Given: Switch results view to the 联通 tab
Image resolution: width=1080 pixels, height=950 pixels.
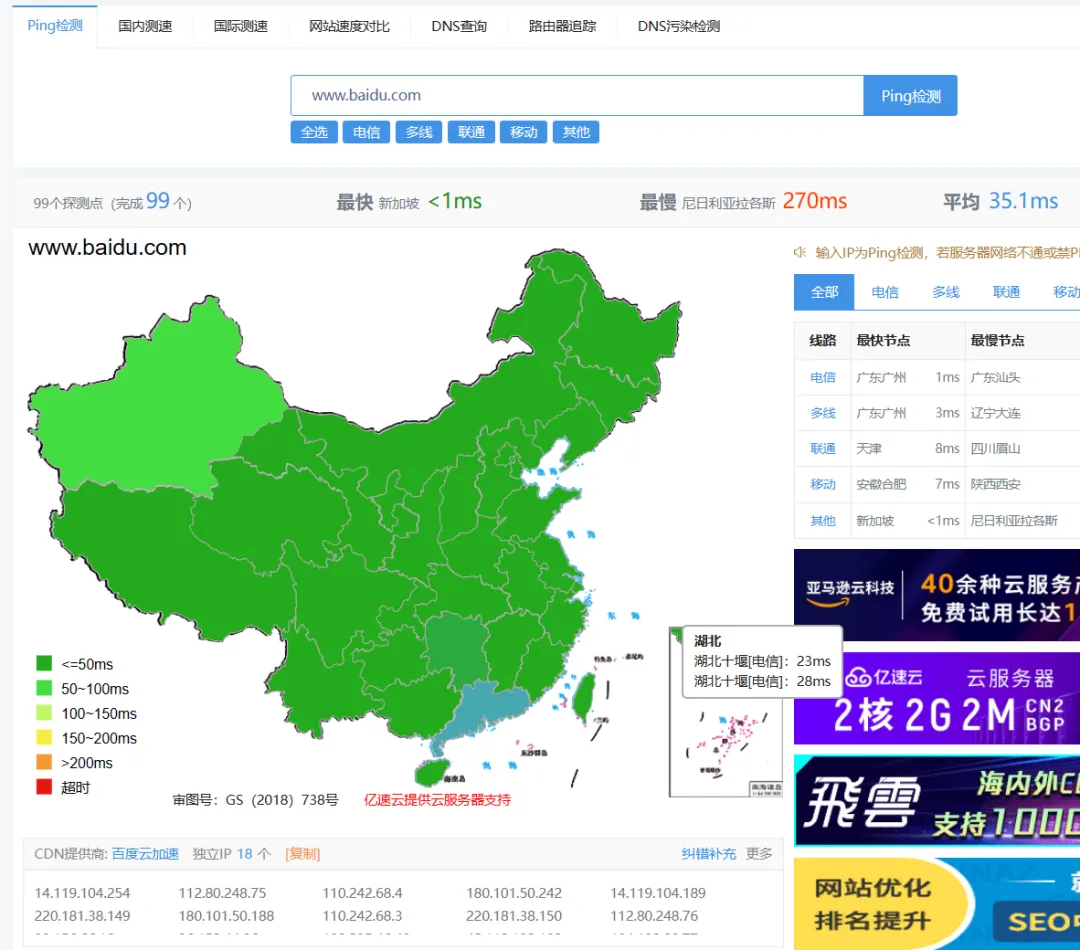Looking at the screenshot, I should coord(1006,292).
